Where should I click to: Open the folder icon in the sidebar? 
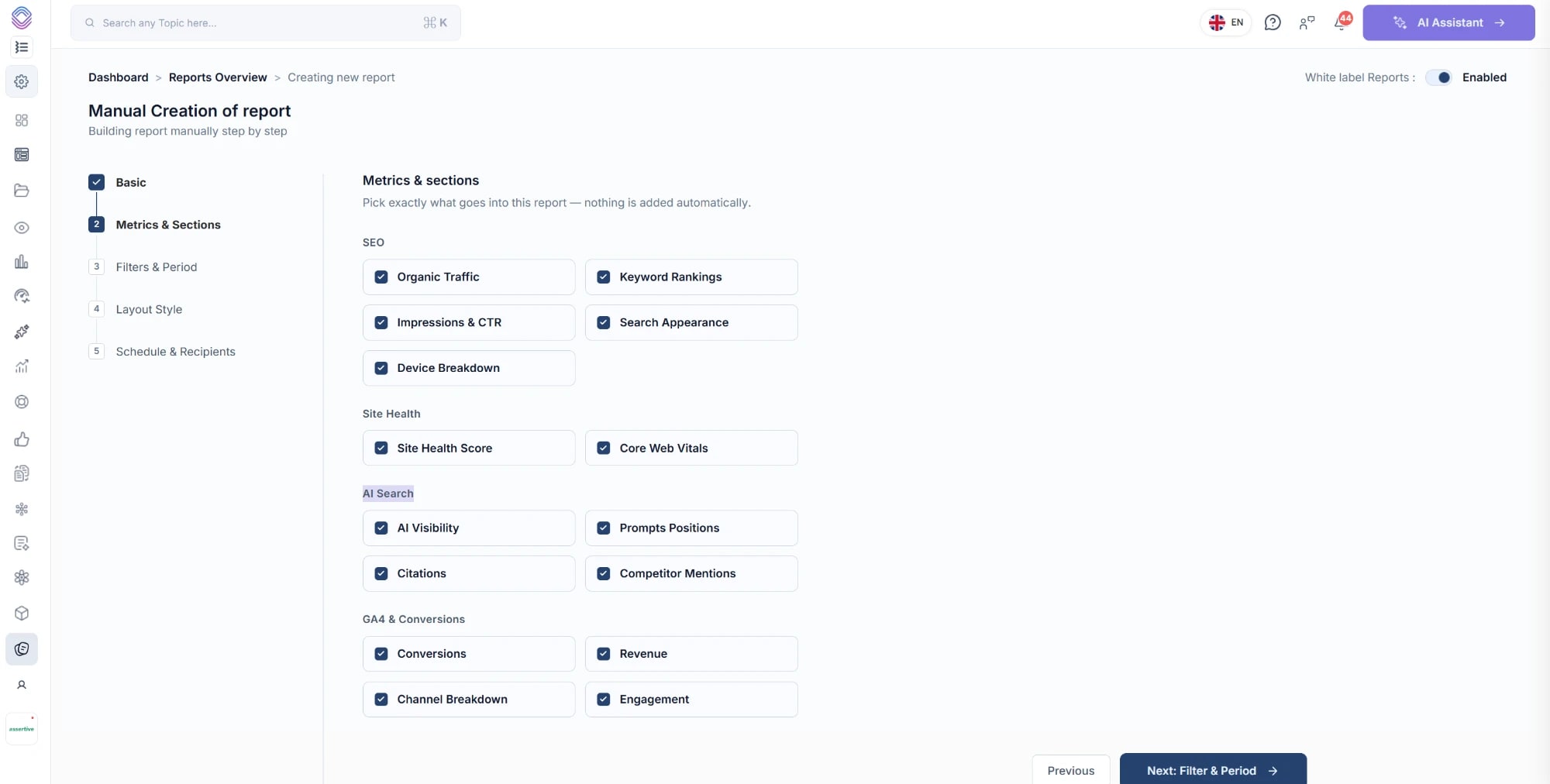[x=22, y=191]
